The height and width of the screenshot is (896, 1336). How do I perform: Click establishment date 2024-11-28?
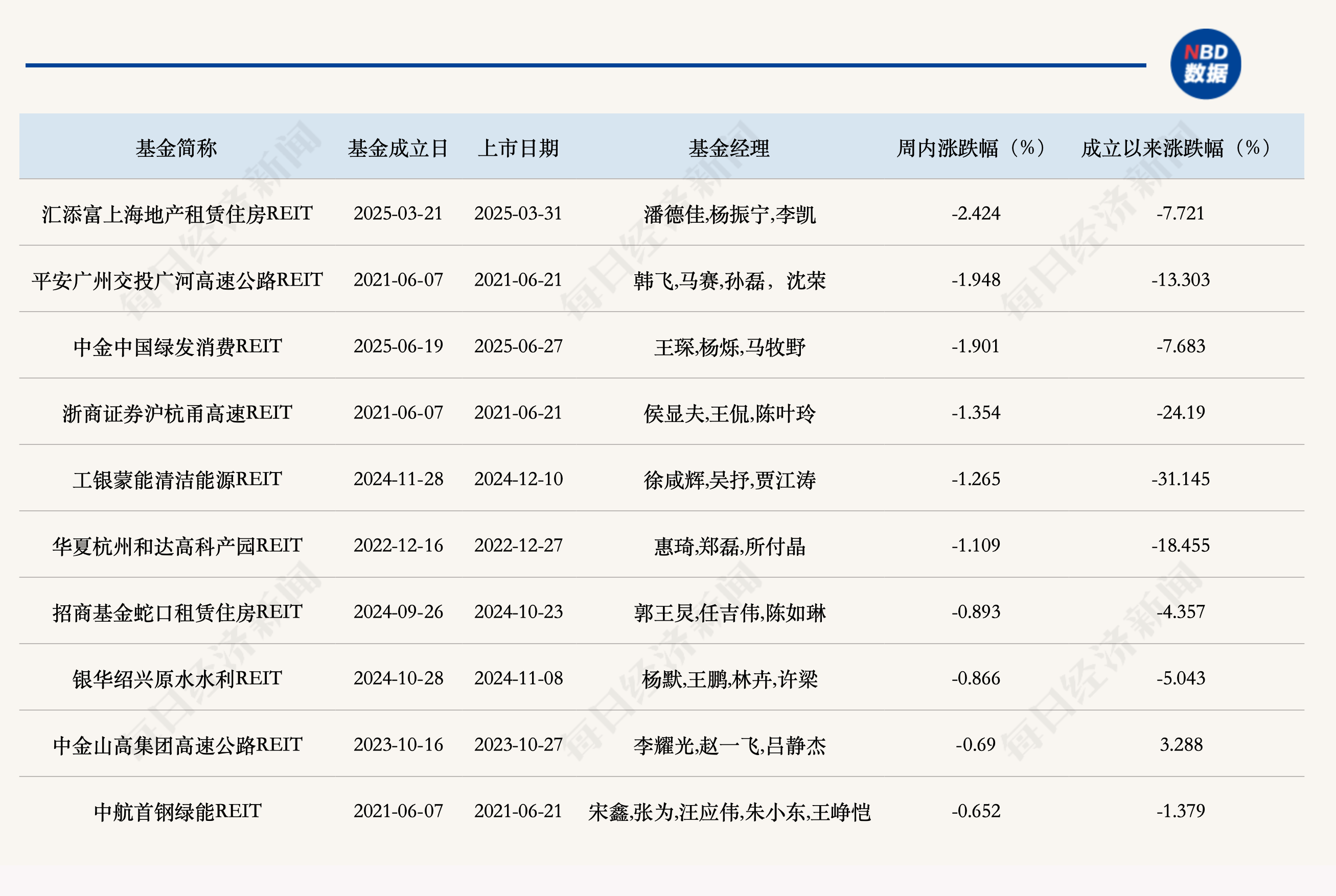[398, 478]
